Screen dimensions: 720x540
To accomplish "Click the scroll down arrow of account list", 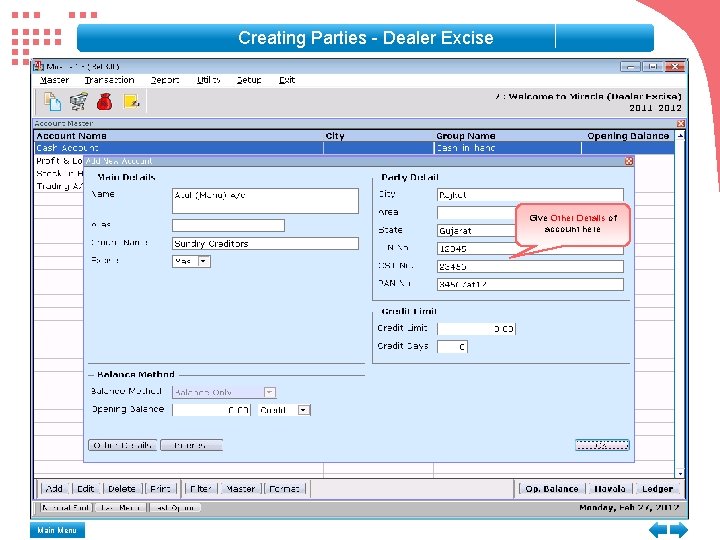I will coord(680,473).
